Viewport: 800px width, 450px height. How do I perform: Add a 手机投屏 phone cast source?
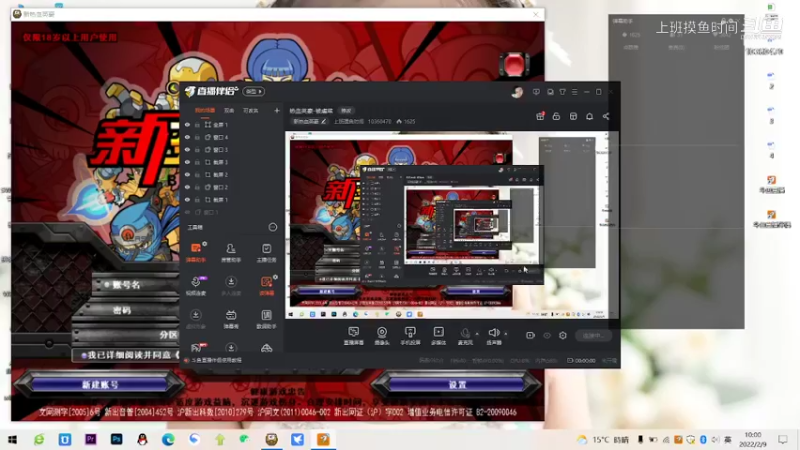pyautogui.click(x=410, y=336)
